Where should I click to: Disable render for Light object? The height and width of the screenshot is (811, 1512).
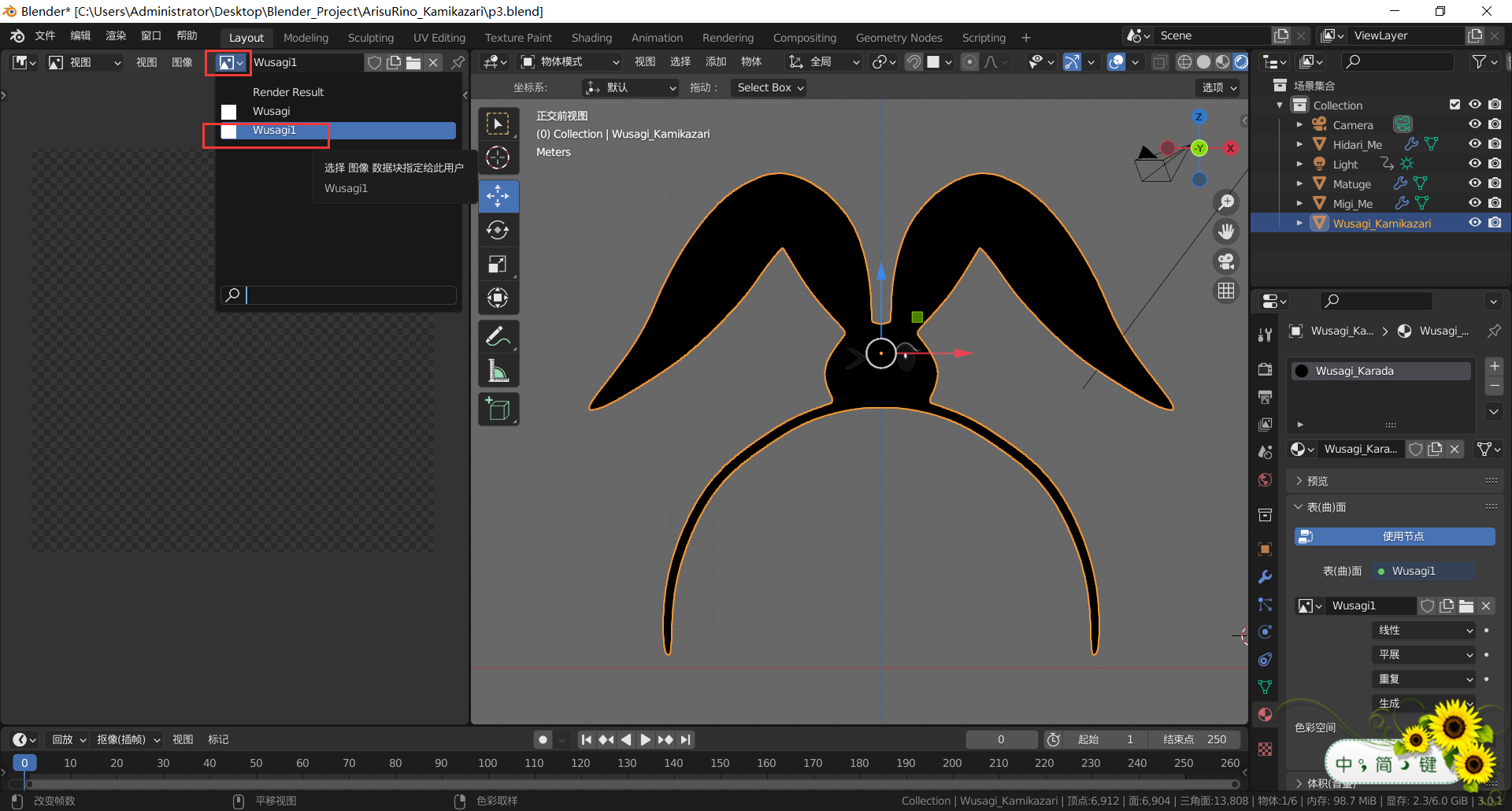[x=1495, y=164]
